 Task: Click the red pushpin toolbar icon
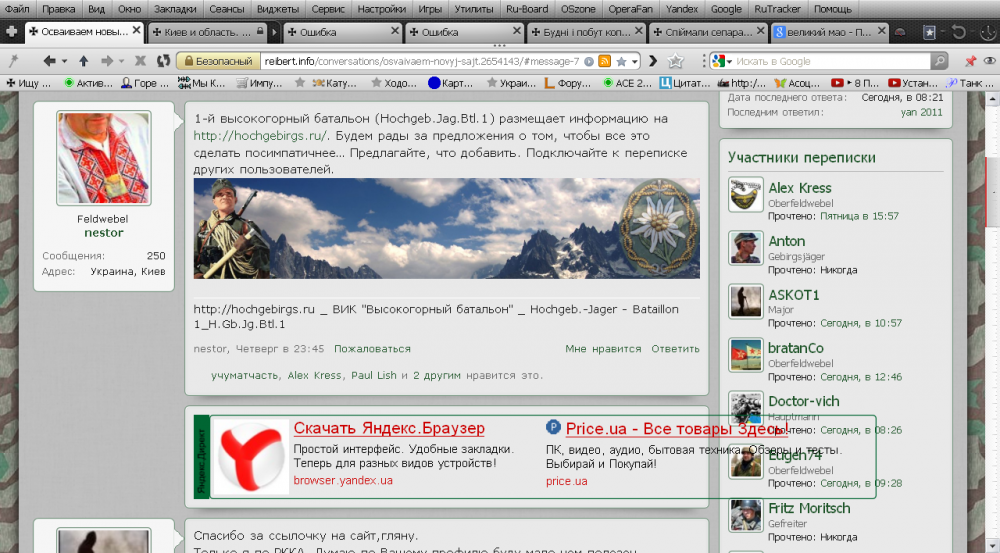[x=970, y=61]
